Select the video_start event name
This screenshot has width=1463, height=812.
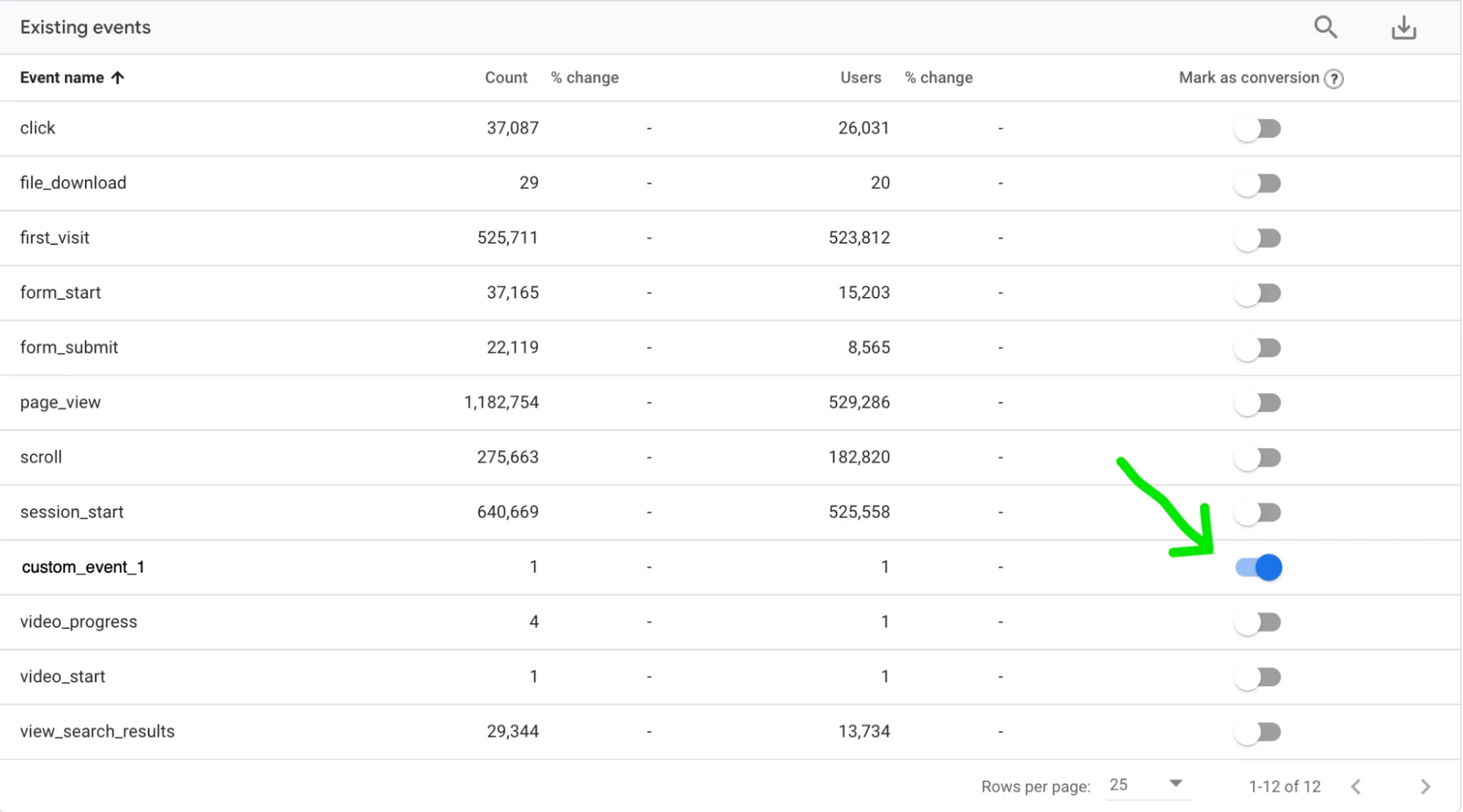pyautogui.click(x=62, y=677)
